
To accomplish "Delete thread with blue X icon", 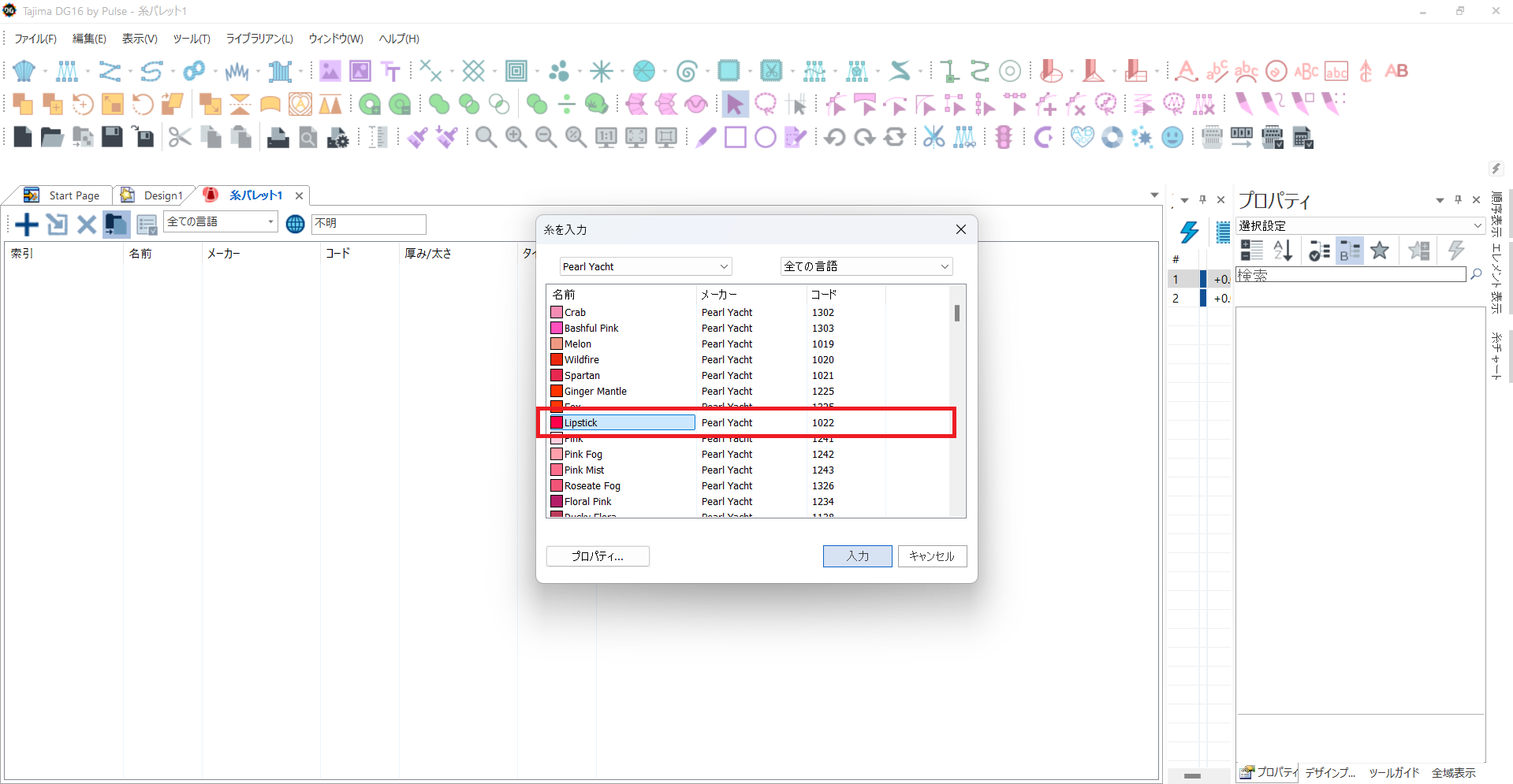I will pyautogui.click(x=87, y=225).
